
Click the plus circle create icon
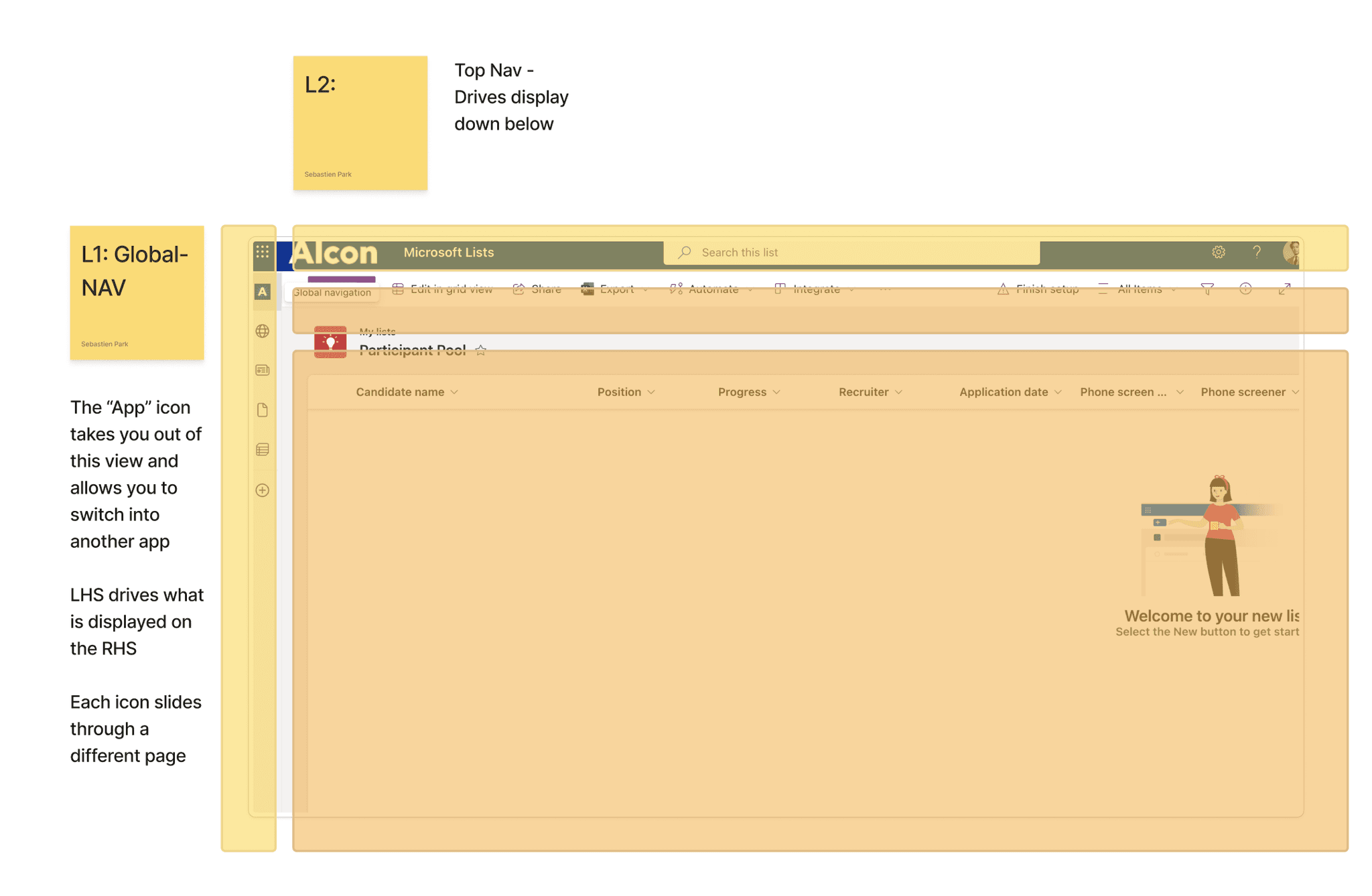[263, 490]
